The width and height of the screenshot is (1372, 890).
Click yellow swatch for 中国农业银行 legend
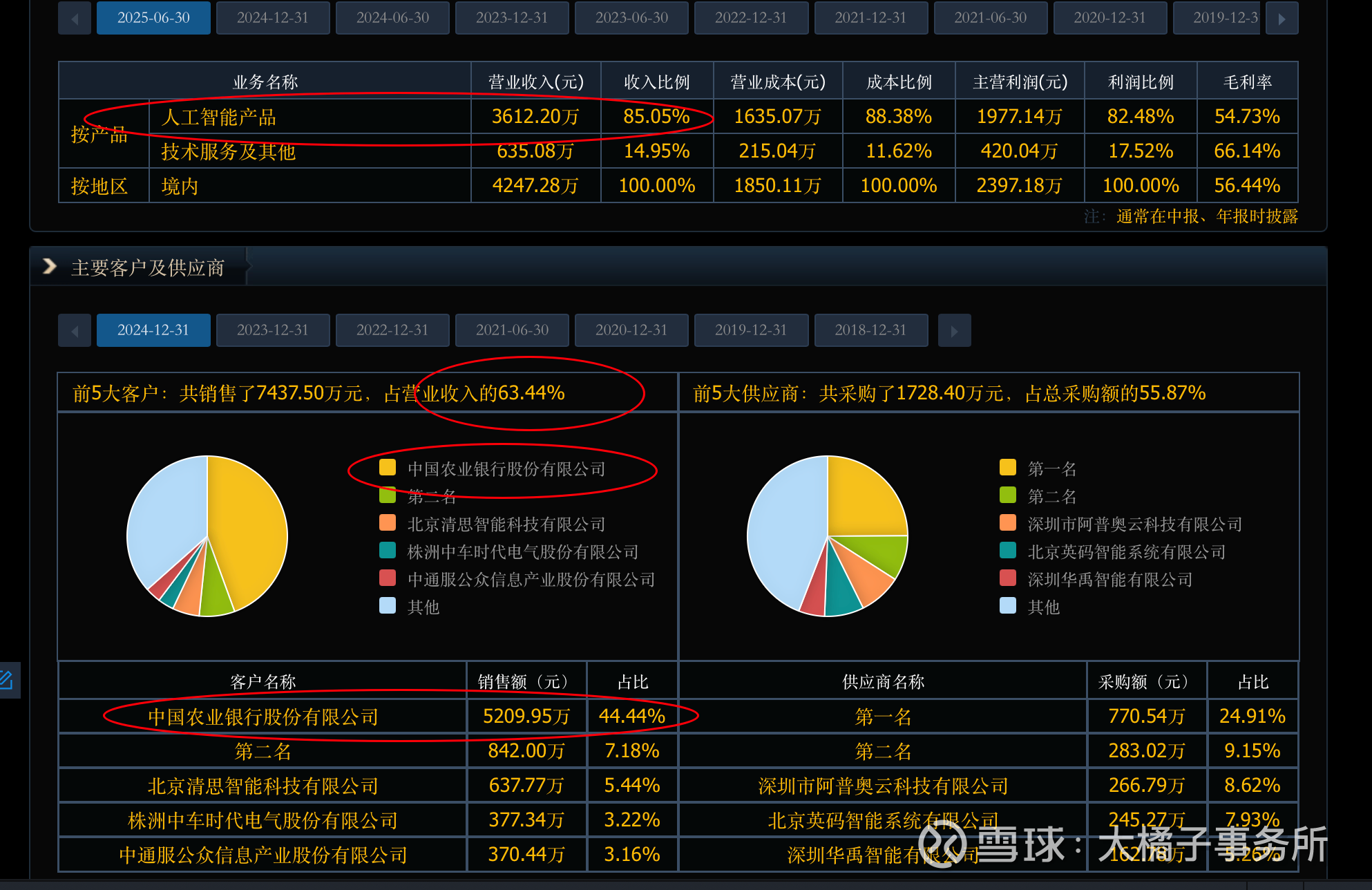coord(388,468)
